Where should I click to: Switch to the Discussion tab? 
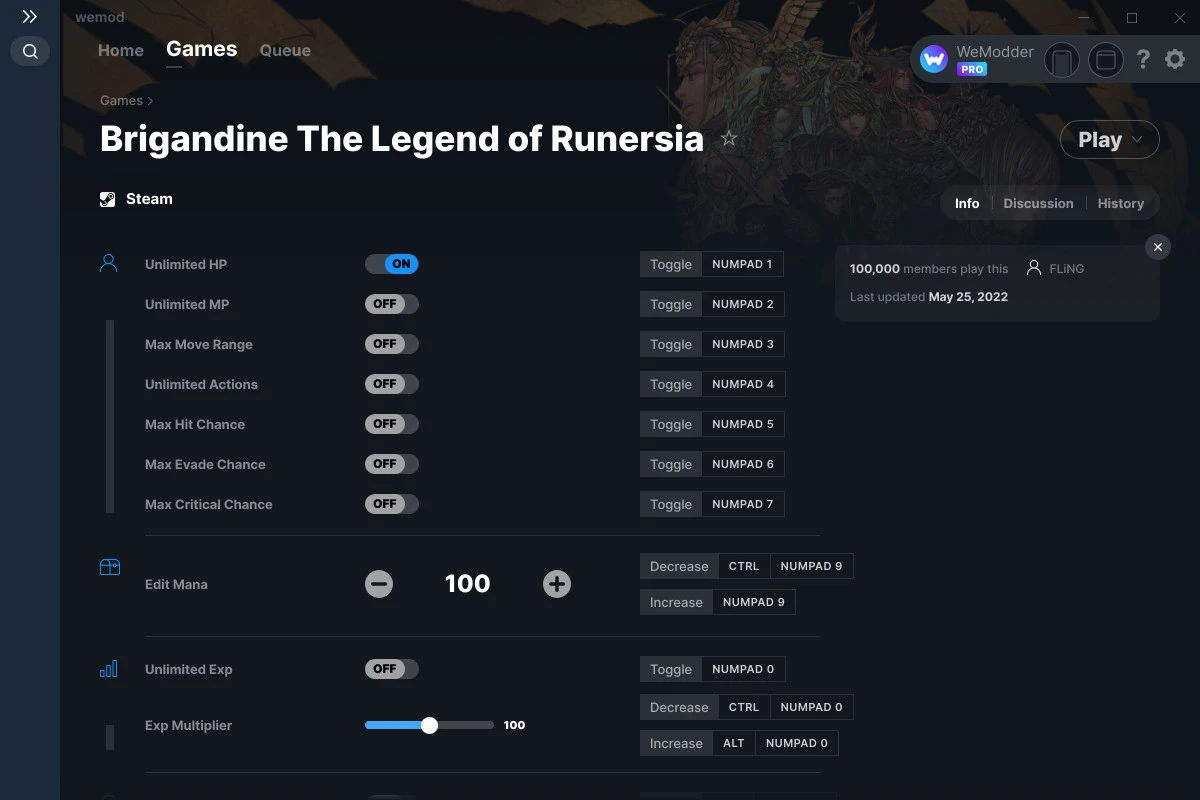click(x=1038, y=203)
